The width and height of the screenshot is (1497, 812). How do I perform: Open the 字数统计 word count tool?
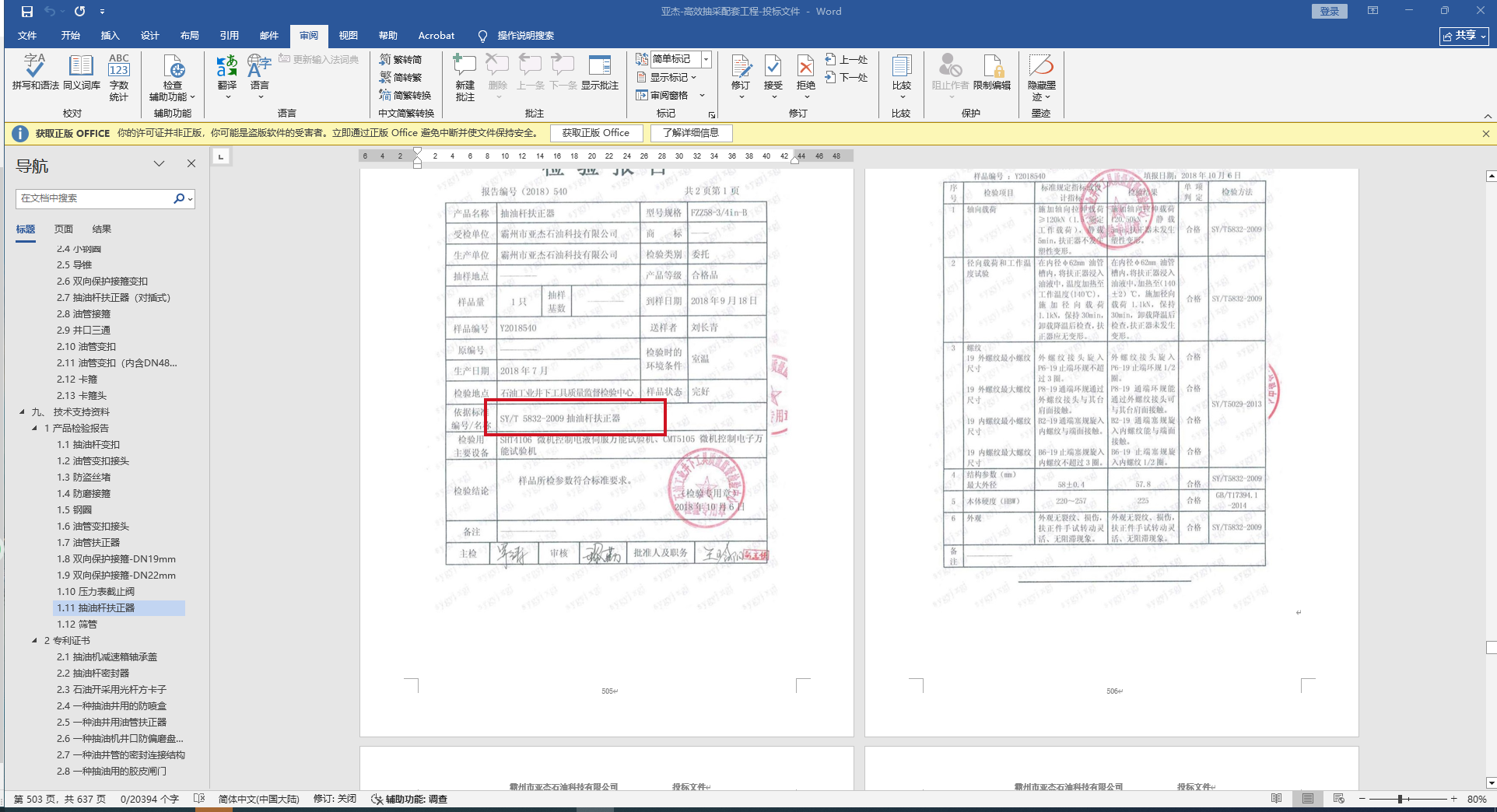pyautogui.click(x=119, y=77)
